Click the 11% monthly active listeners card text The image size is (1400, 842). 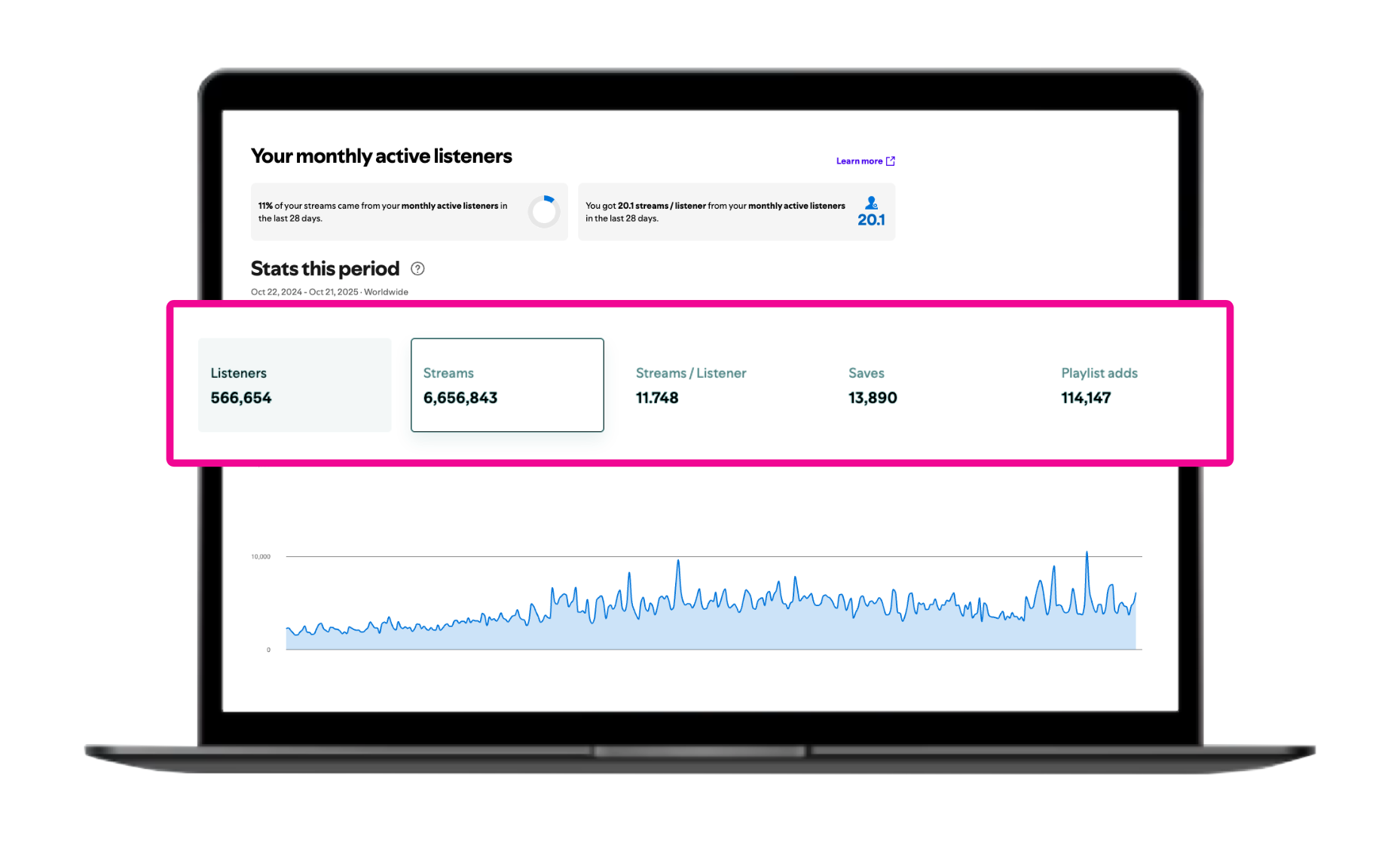coord(383,212)
